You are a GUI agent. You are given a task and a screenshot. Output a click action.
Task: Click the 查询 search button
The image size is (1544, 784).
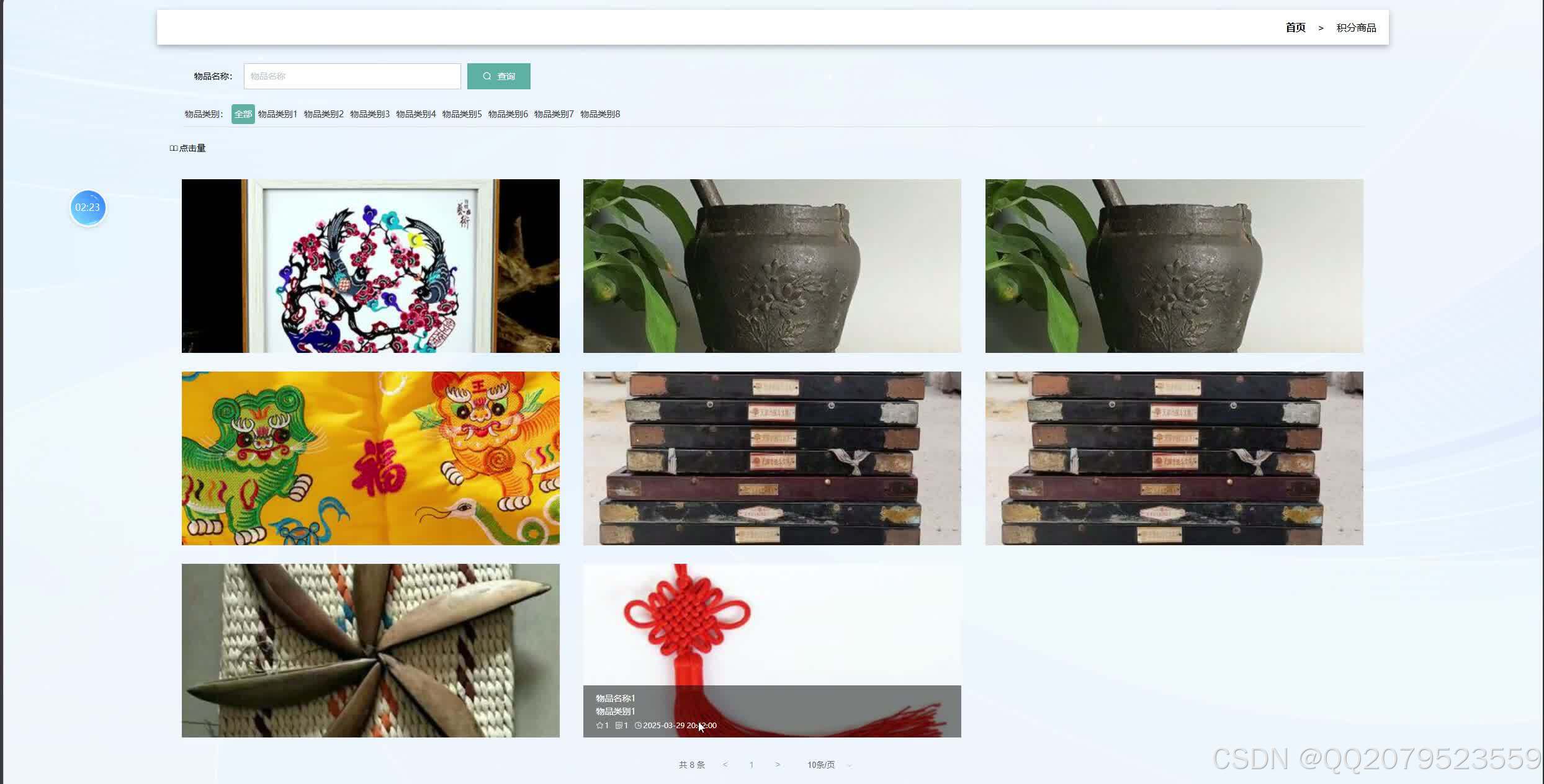498,76
